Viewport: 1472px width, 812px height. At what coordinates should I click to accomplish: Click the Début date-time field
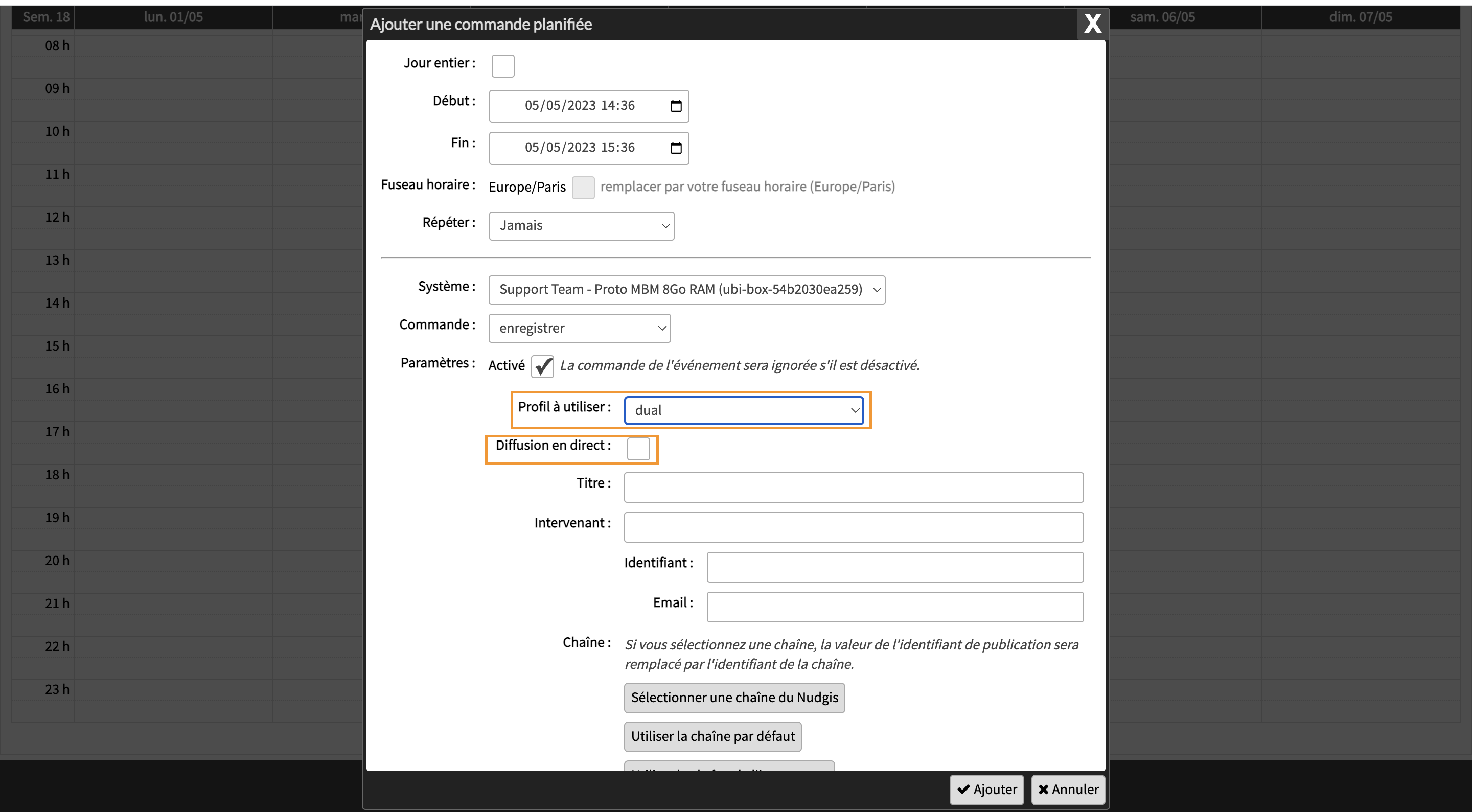tap(589, 106)
